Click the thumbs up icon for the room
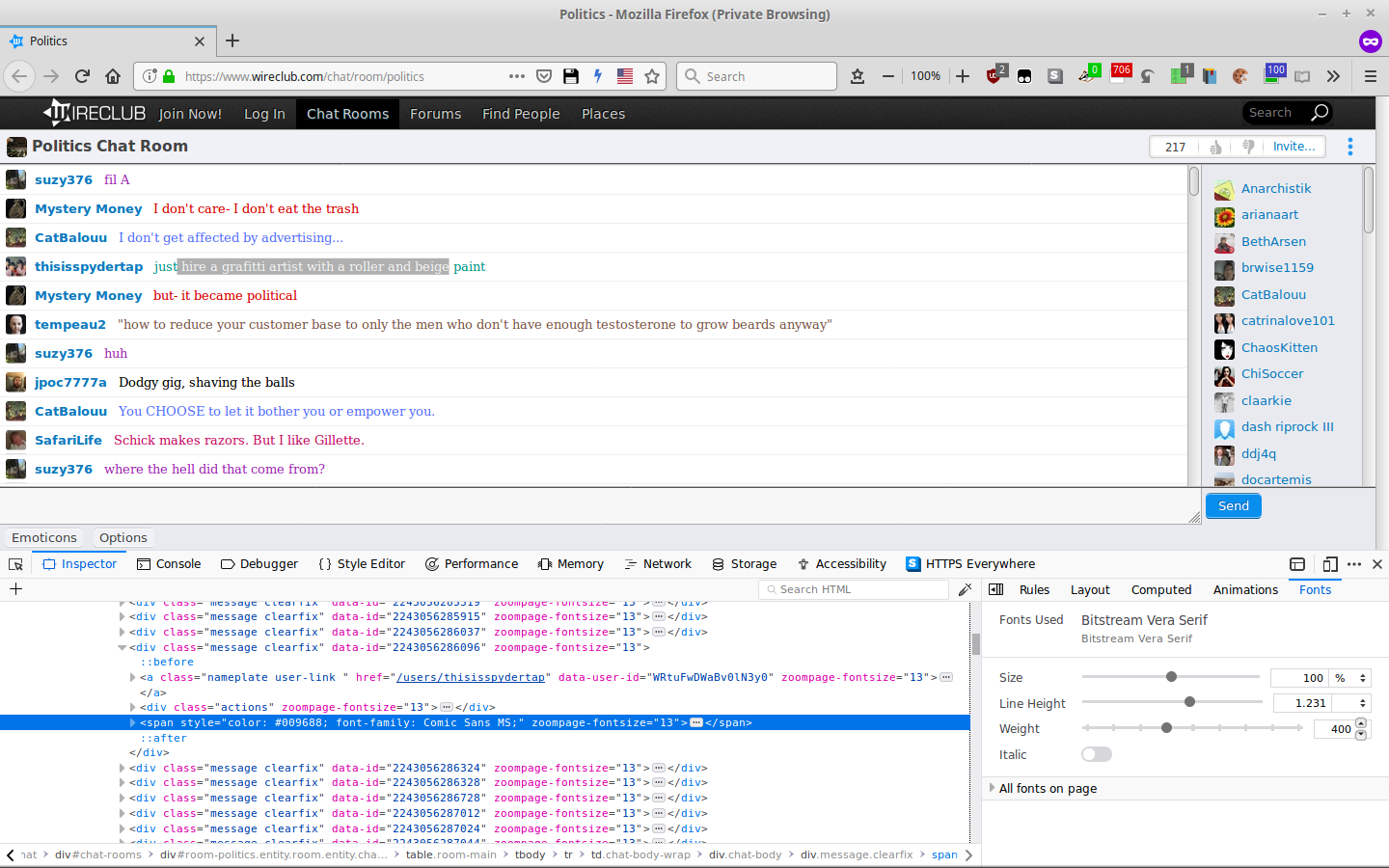The image size is (1389, 868). 1215,147
